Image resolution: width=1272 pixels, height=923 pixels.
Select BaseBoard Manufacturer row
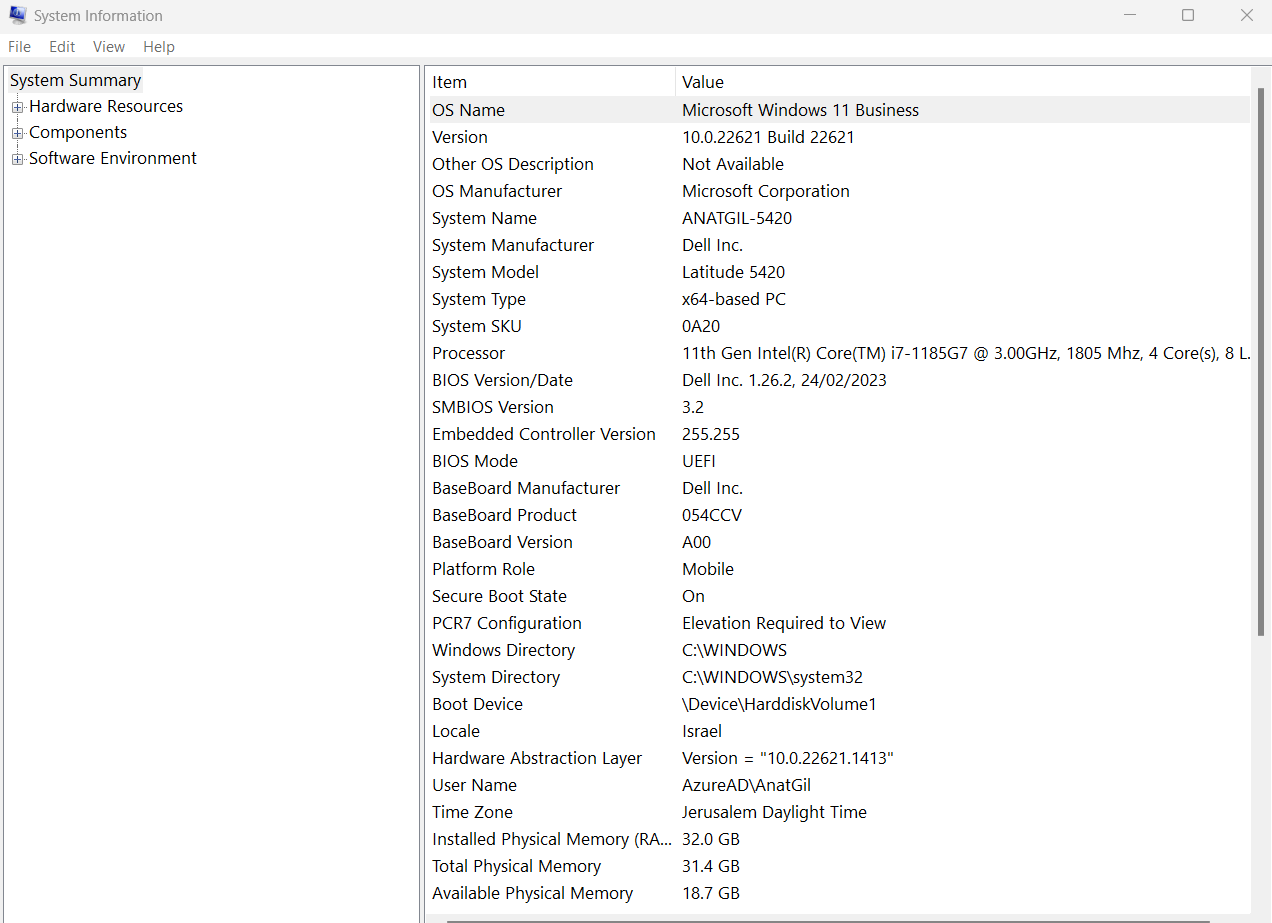(x=840, y=488)
